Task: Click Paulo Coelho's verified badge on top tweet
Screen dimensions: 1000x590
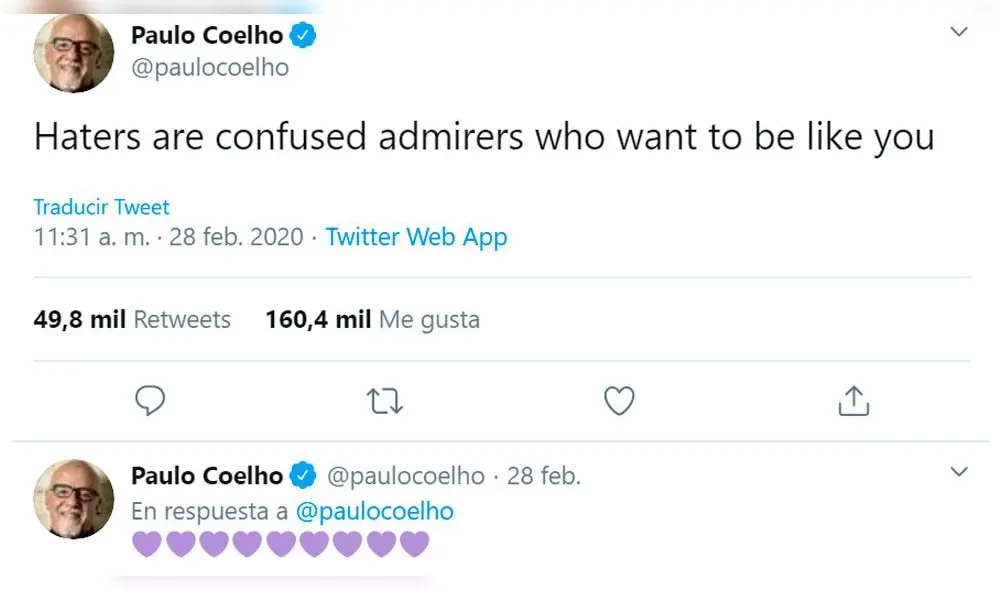Action: 300,34
